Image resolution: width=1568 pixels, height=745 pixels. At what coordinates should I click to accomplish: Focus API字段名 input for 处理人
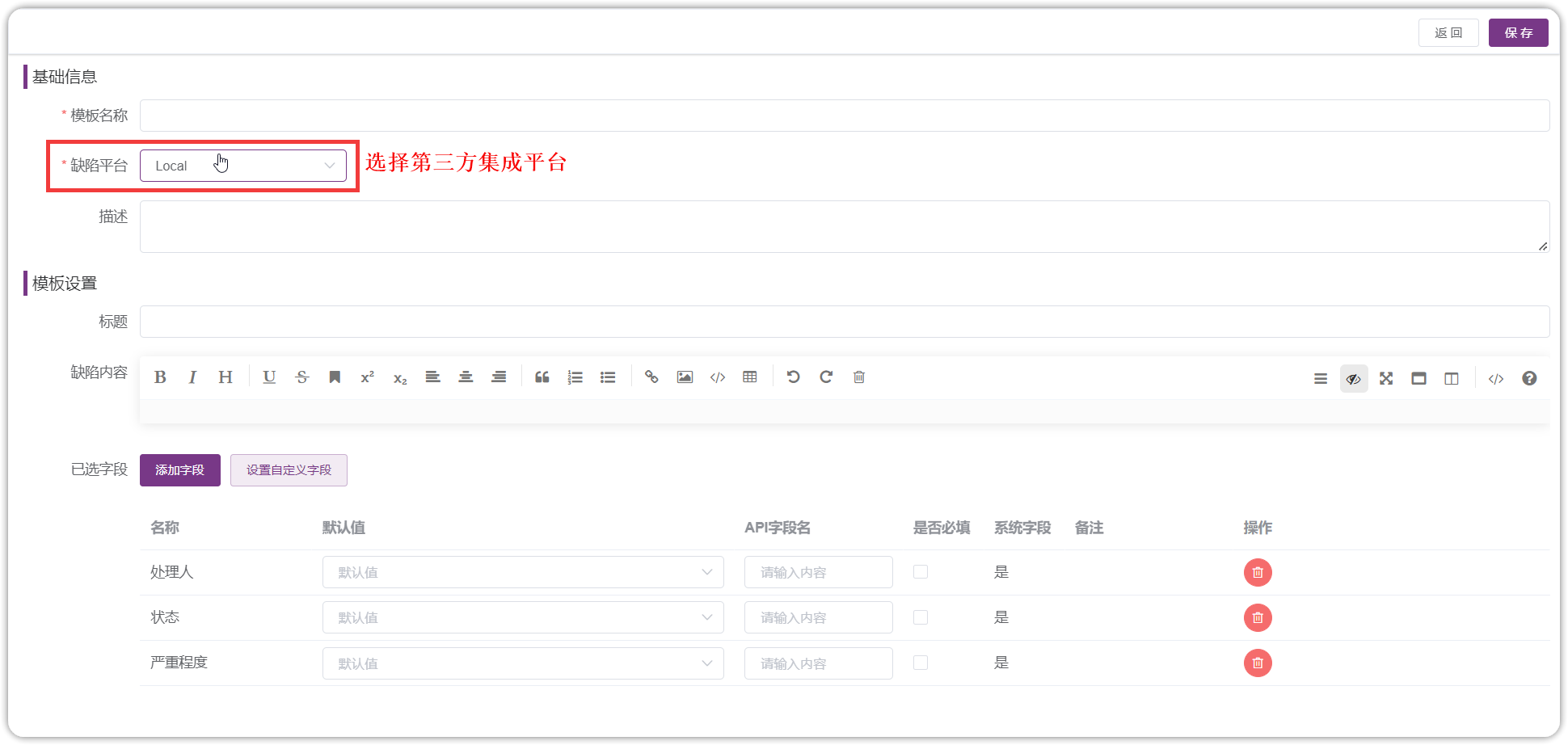[x=819, y=572]
